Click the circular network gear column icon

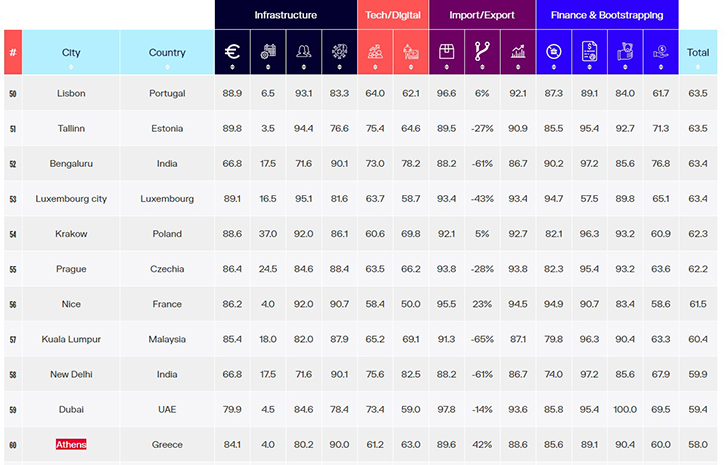(x=339, y=51)
